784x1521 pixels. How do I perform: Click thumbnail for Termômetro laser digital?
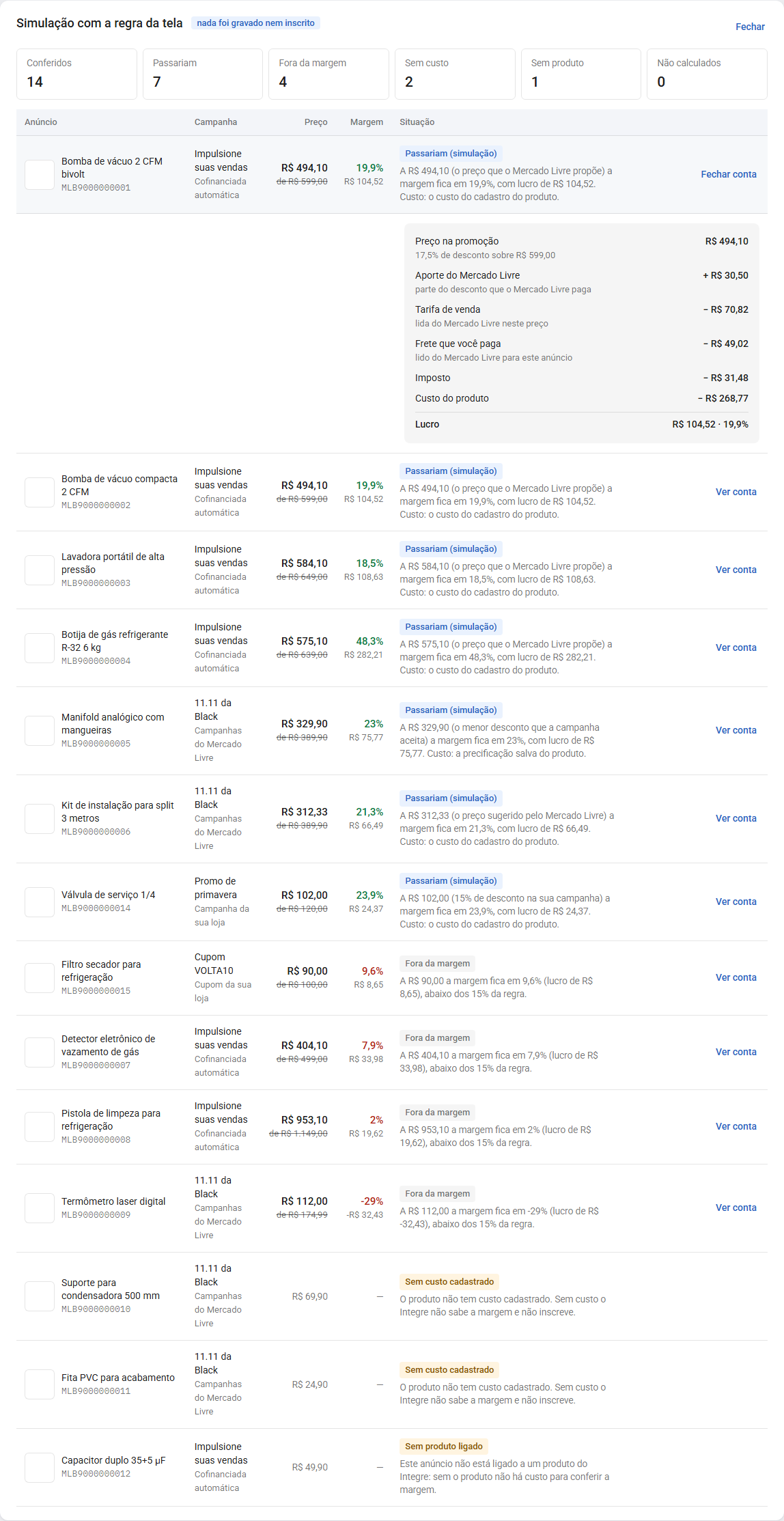pyautogui.click(x=40, y=1208)
